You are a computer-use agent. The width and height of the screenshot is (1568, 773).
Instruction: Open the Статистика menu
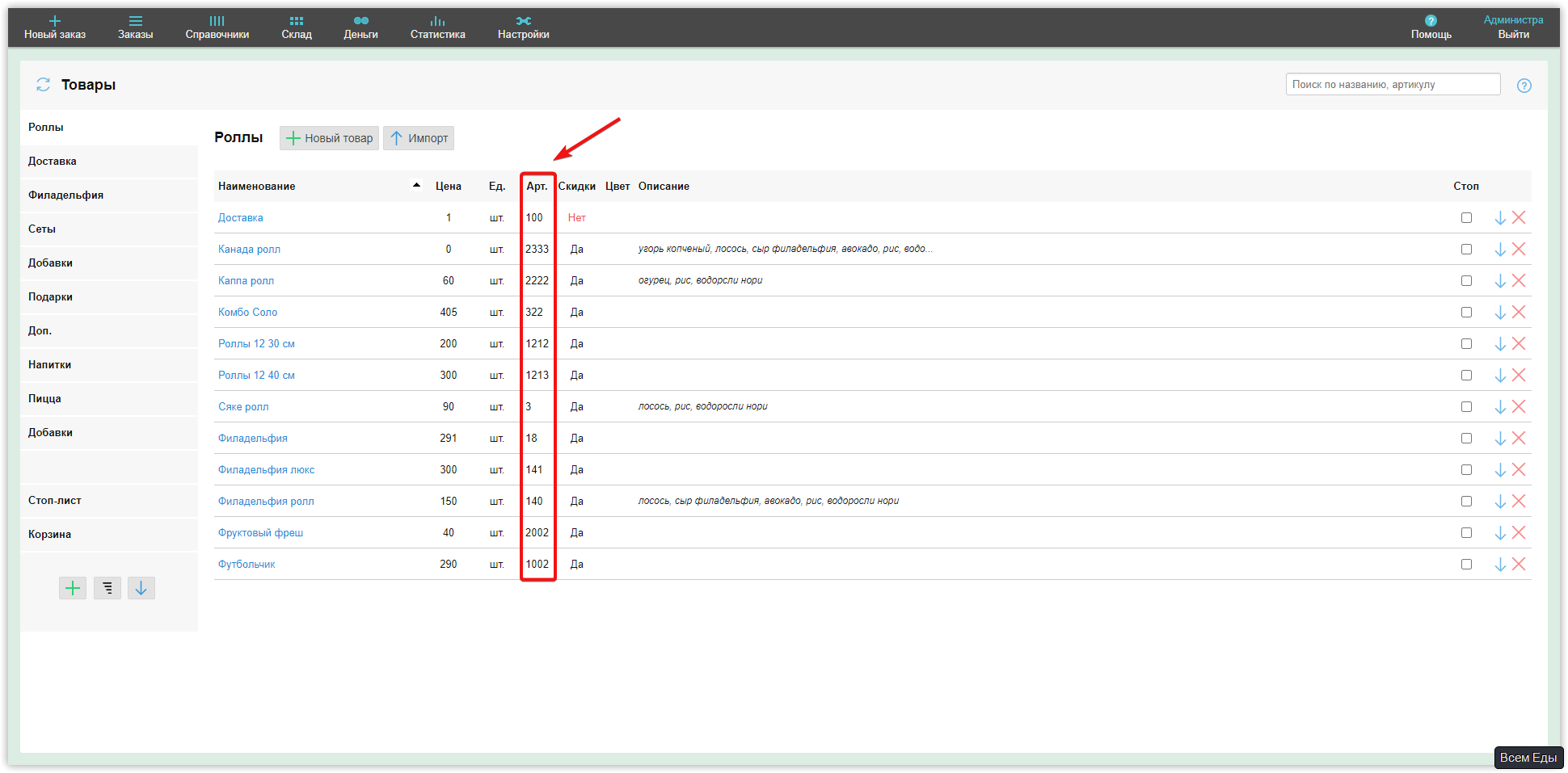[x=438, y=27]
